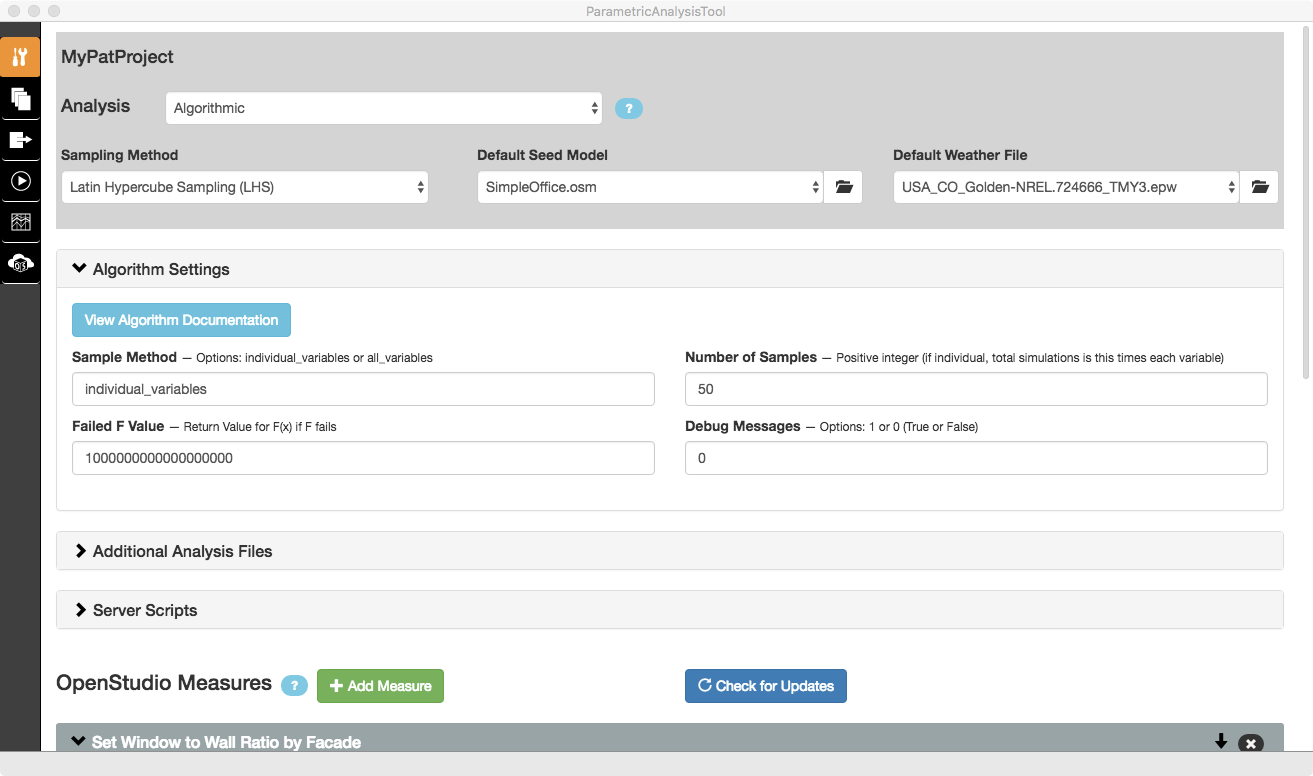Open the Analysis tab with tools icon
Image resolution: width=1313 pixels, height=776 pixels.
click(20, 57)
